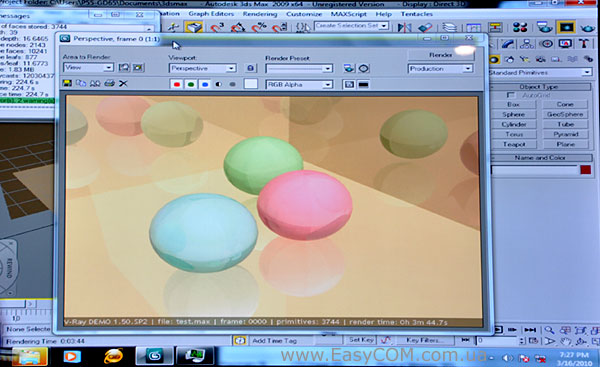Print the rendered image
600x367 pixels.
point(109,83)
